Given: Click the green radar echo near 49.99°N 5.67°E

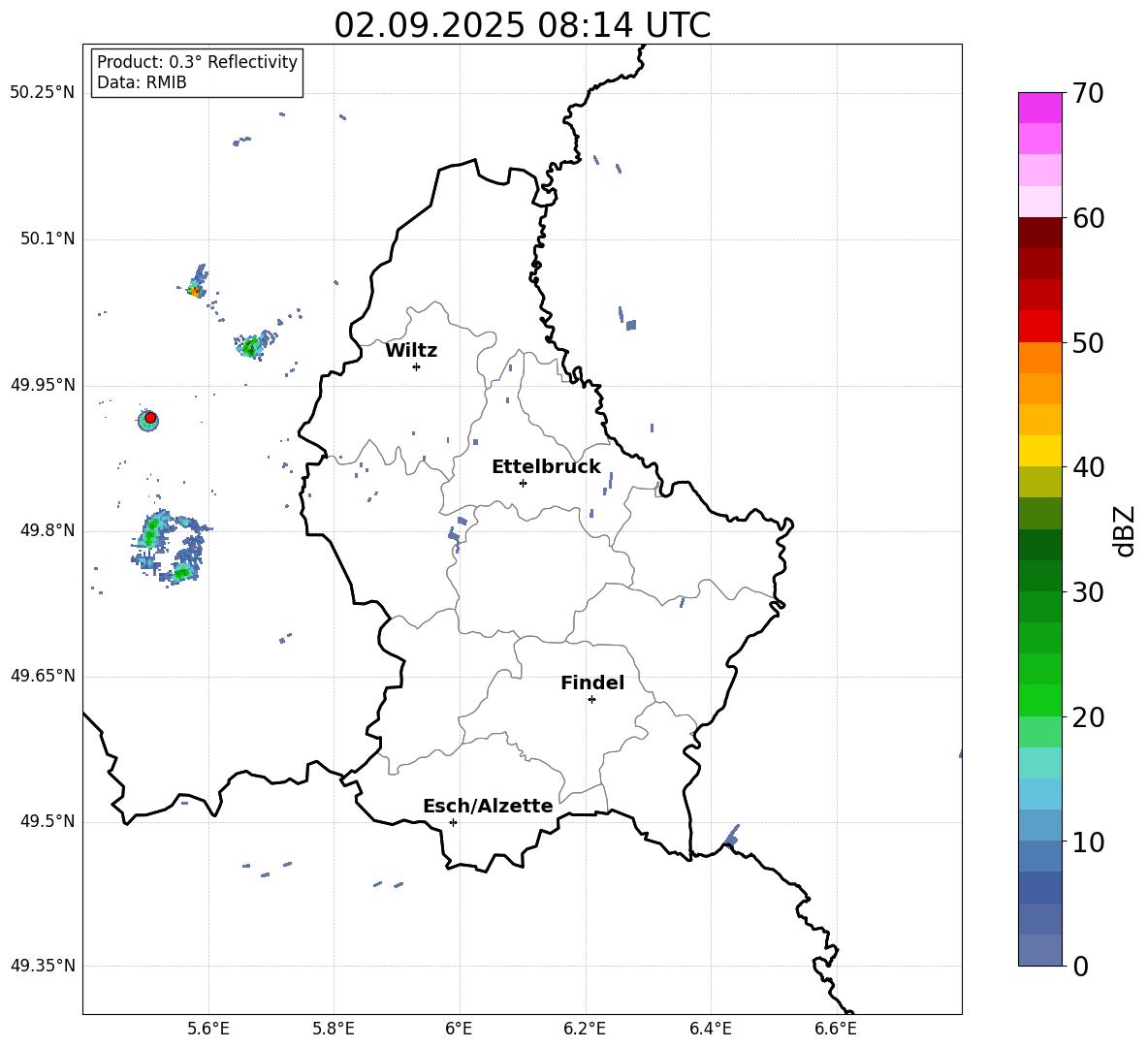Looking at the screenshot, I should tap(252, 345).
